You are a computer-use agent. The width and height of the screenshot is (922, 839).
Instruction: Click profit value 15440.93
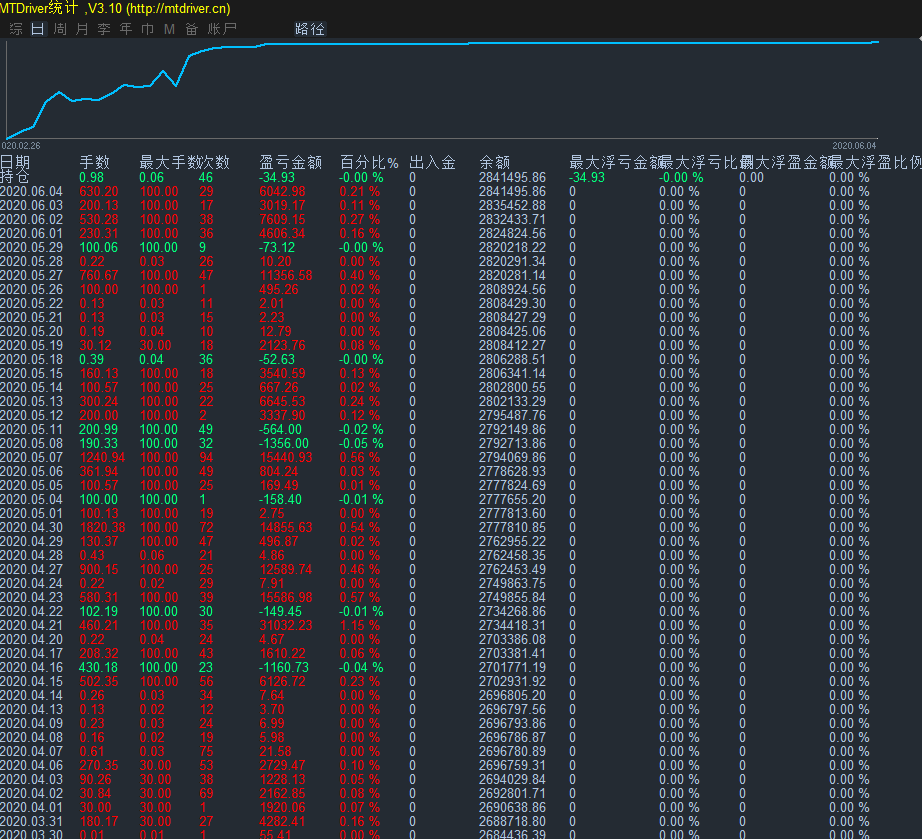(x=286, y=457)
